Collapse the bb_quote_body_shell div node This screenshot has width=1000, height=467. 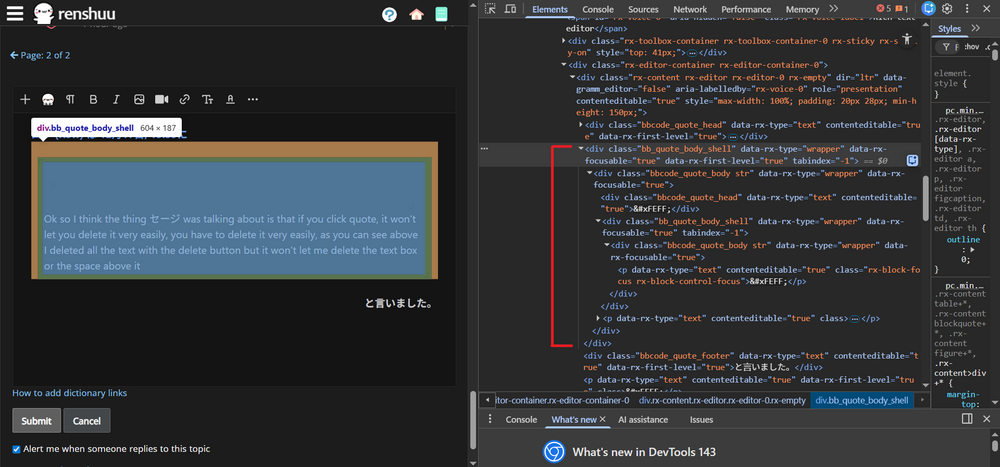pos(582,148)
